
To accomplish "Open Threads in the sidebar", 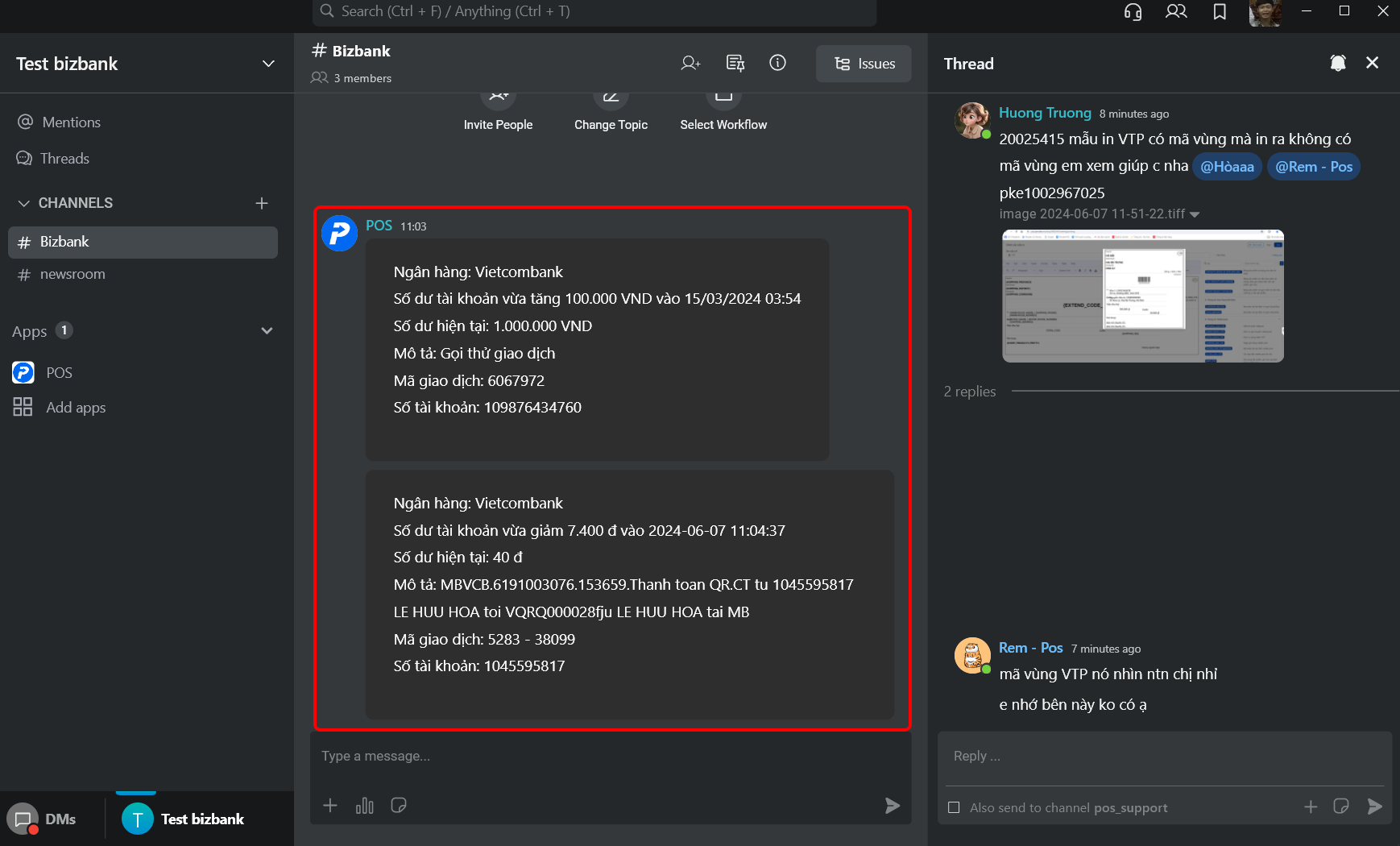I will point(64,159).
